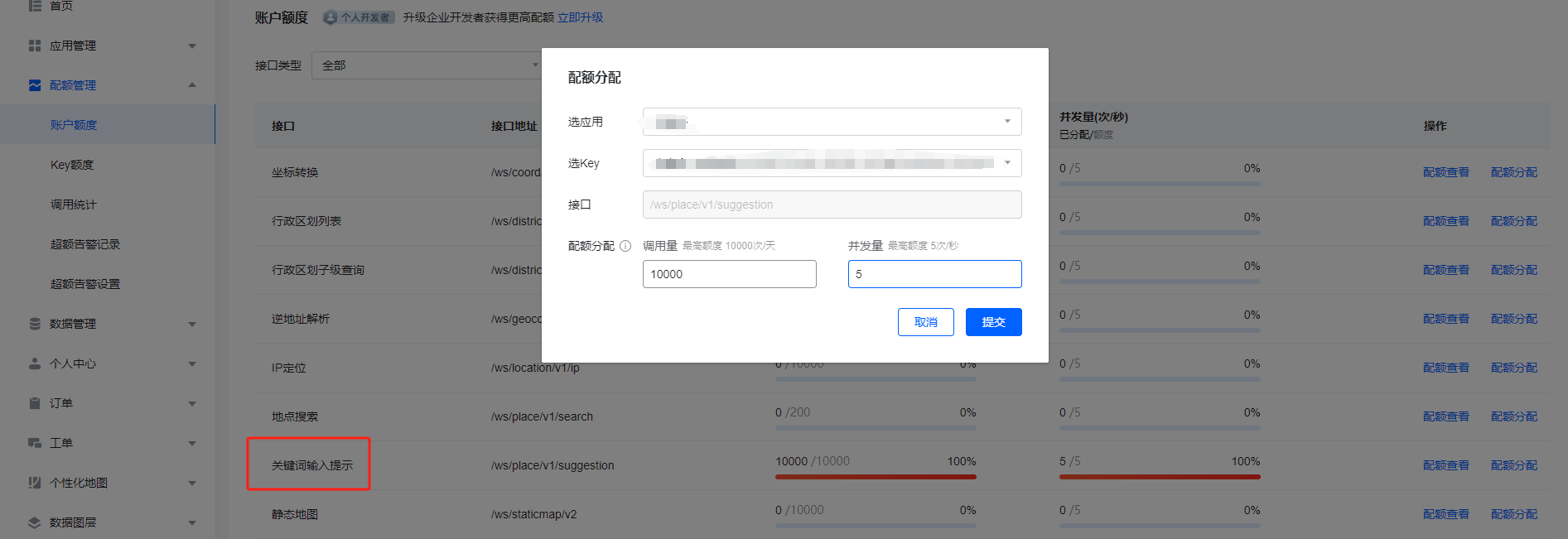Open 超额告警设置 in sidebar

tap(85, 284)
